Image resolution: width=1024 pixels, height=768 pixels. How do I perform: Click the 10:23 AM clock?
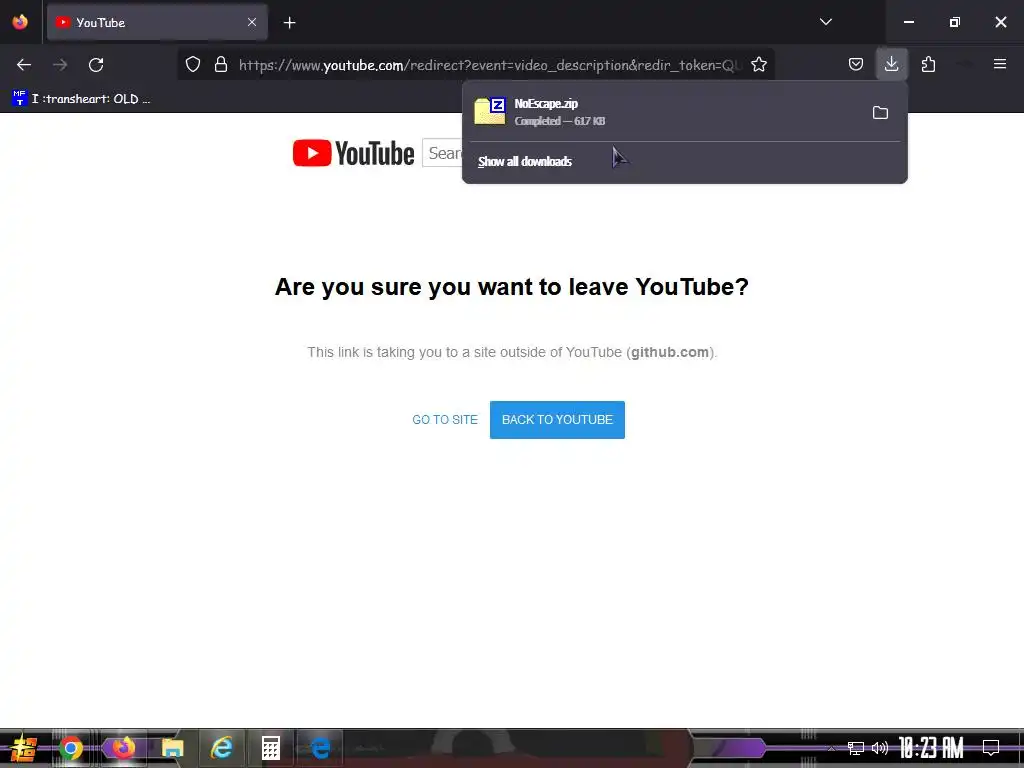(931, 748)
